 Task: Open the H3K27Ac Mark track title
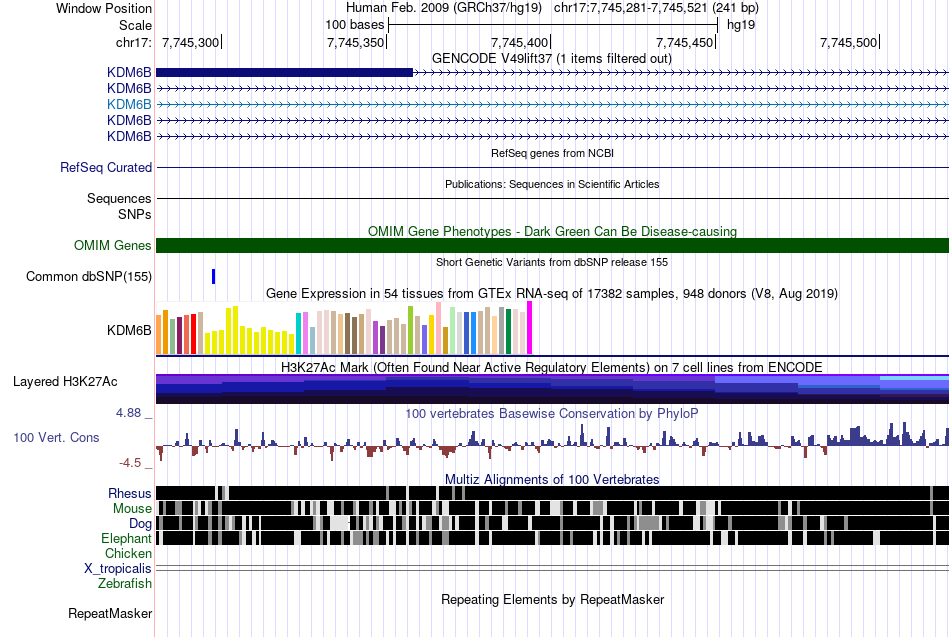[552, 367]
